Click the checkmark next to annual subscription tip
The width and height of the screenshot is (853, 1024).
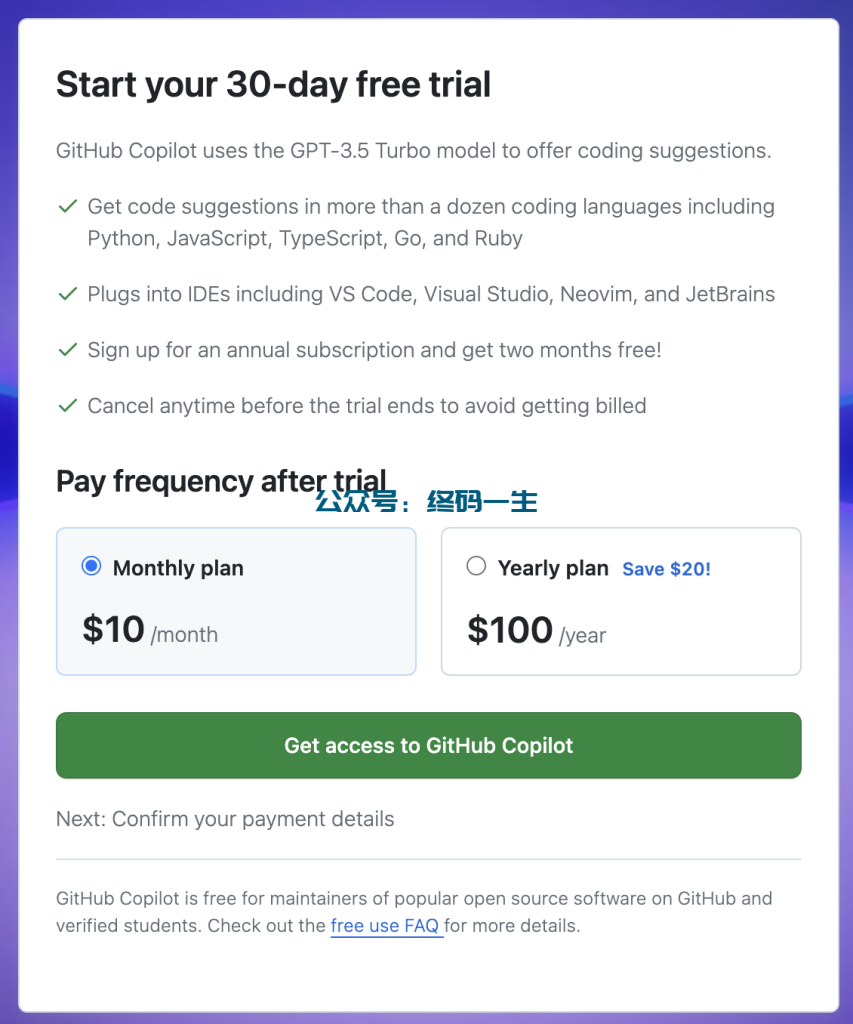[x=67, y=350]
